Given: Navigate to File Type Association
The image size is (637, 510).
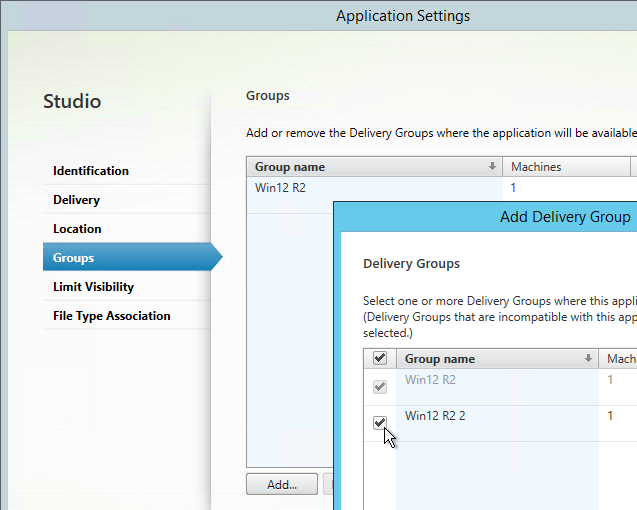Looking at the screenshot, I should click(x=112, y=316).
